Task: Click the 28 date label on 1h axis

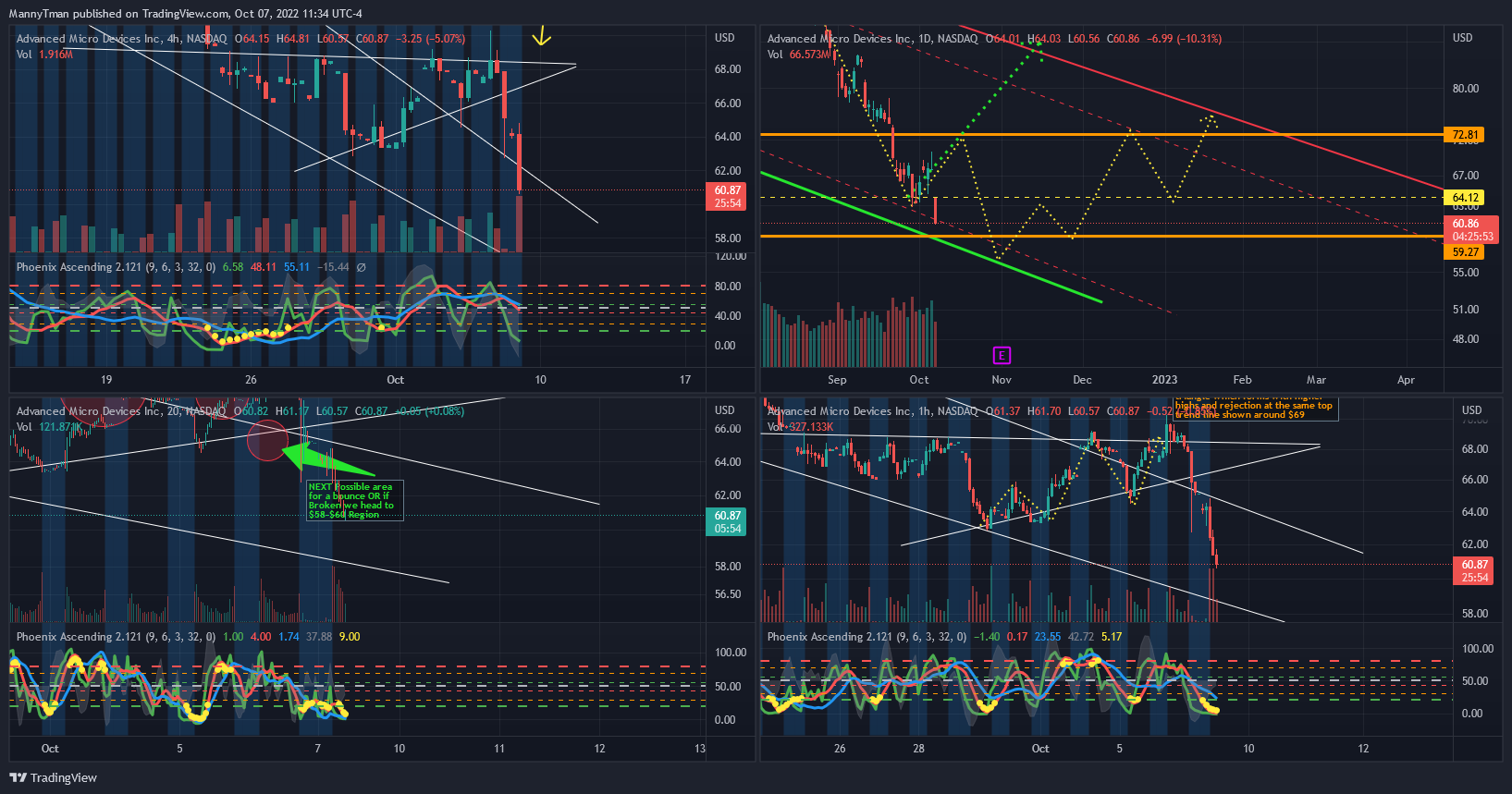Action: (918, 749)
